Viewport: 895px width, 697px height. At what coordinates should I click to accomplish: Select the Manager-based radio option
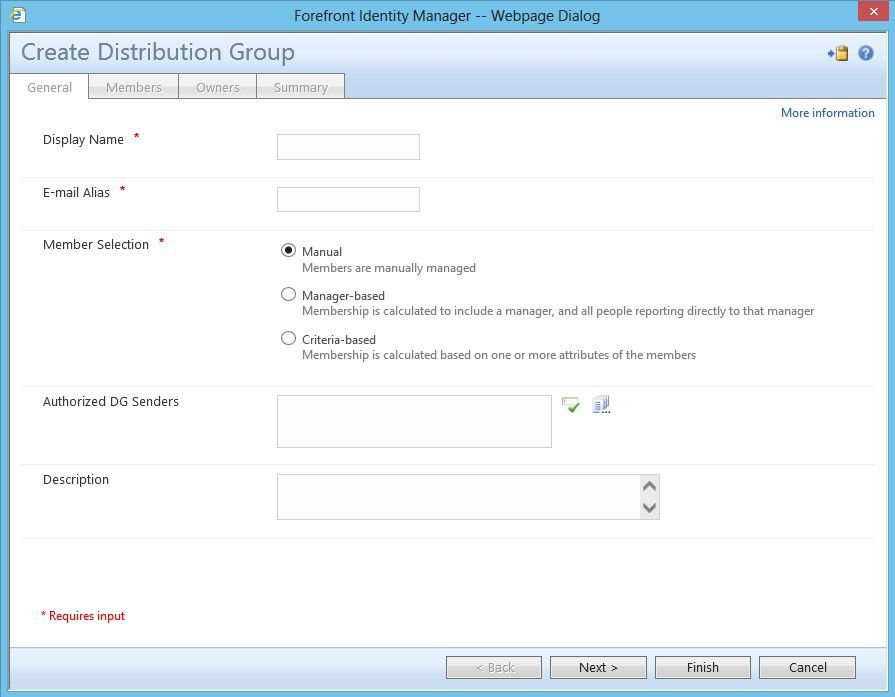[x=288, y=294]
